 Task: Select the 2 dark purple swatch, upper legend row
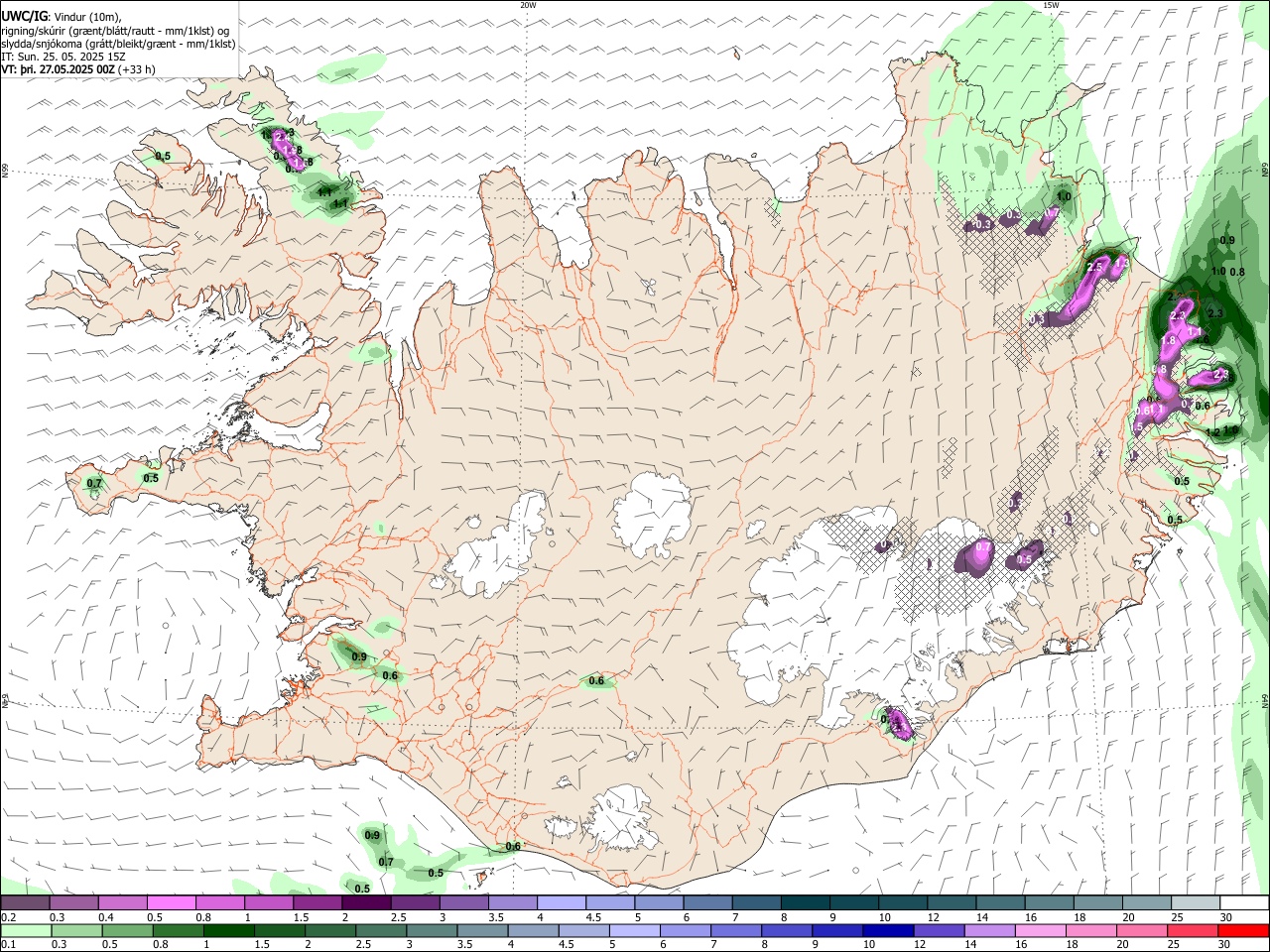366,903
